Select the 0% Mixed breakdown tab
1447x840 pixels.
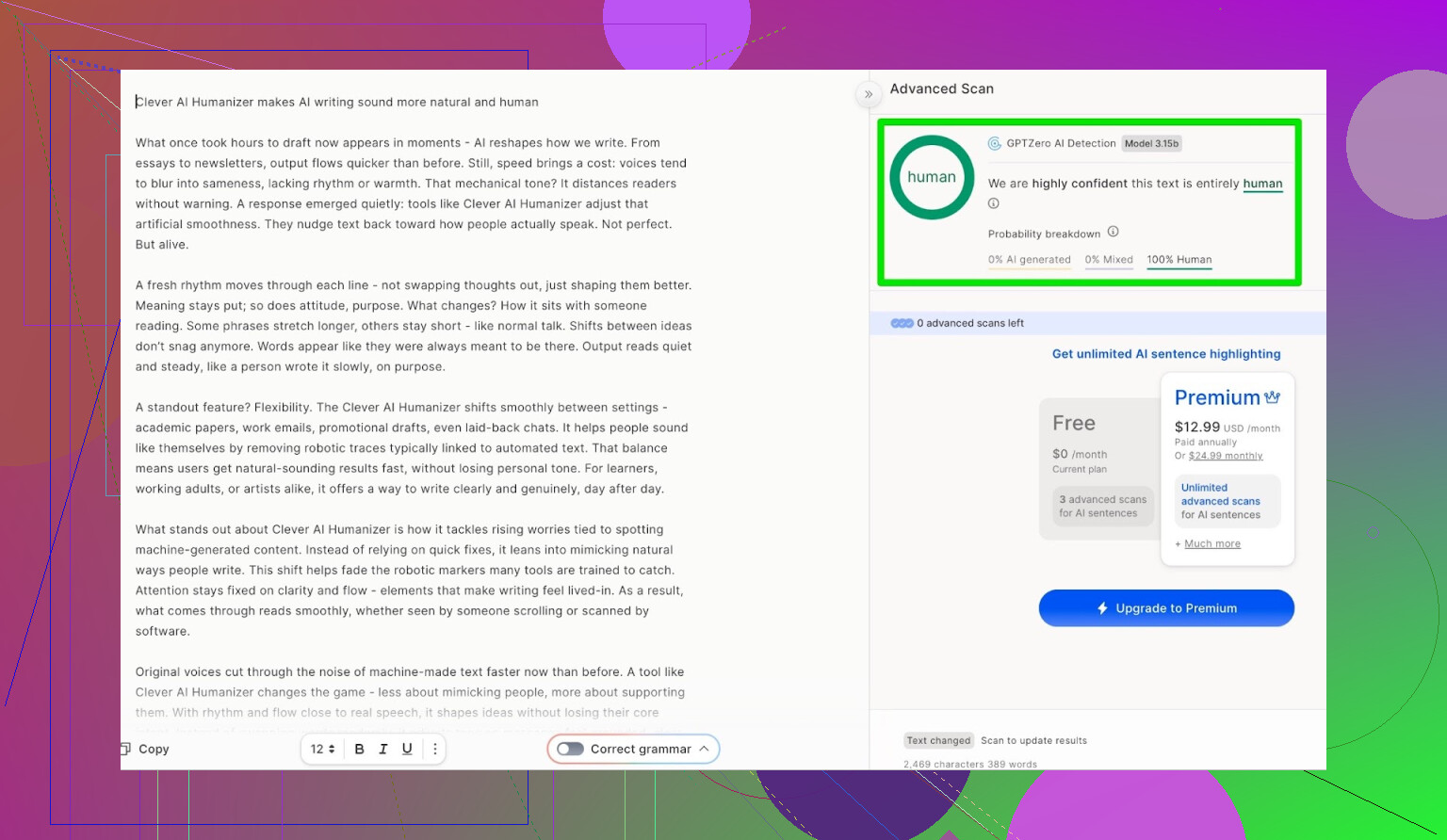coord(1108,260)
